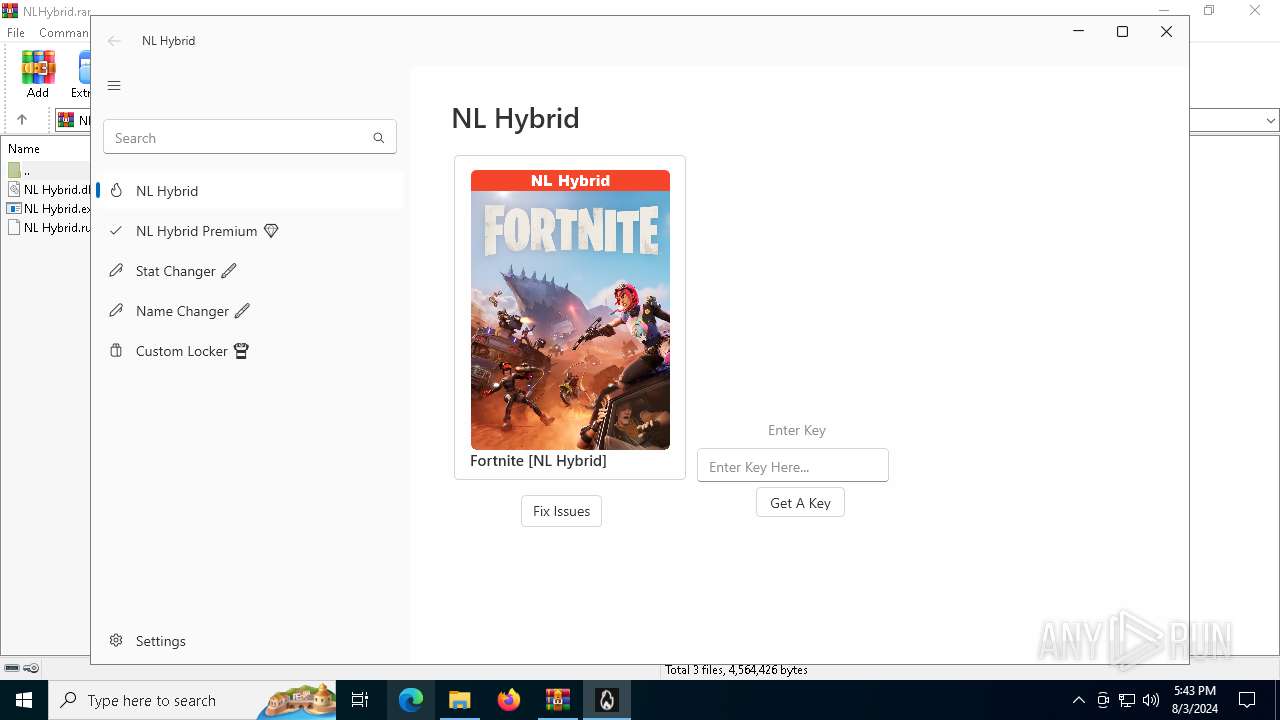
Task: Select NL Hybrid in the sidebar
Action: 250,191
